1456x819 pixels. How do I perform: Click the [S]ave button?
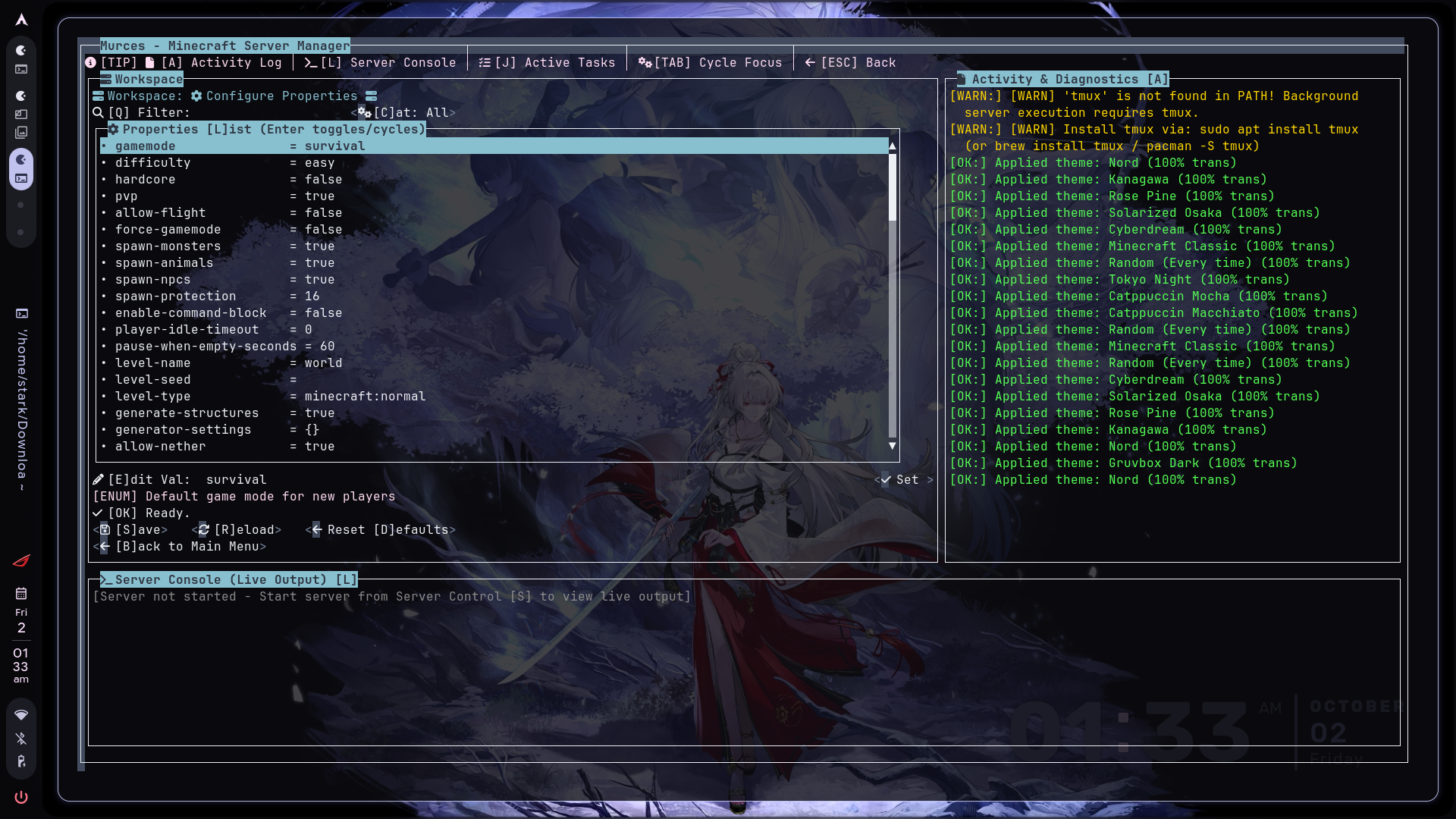pyautogui.click(x=130, y=530)
